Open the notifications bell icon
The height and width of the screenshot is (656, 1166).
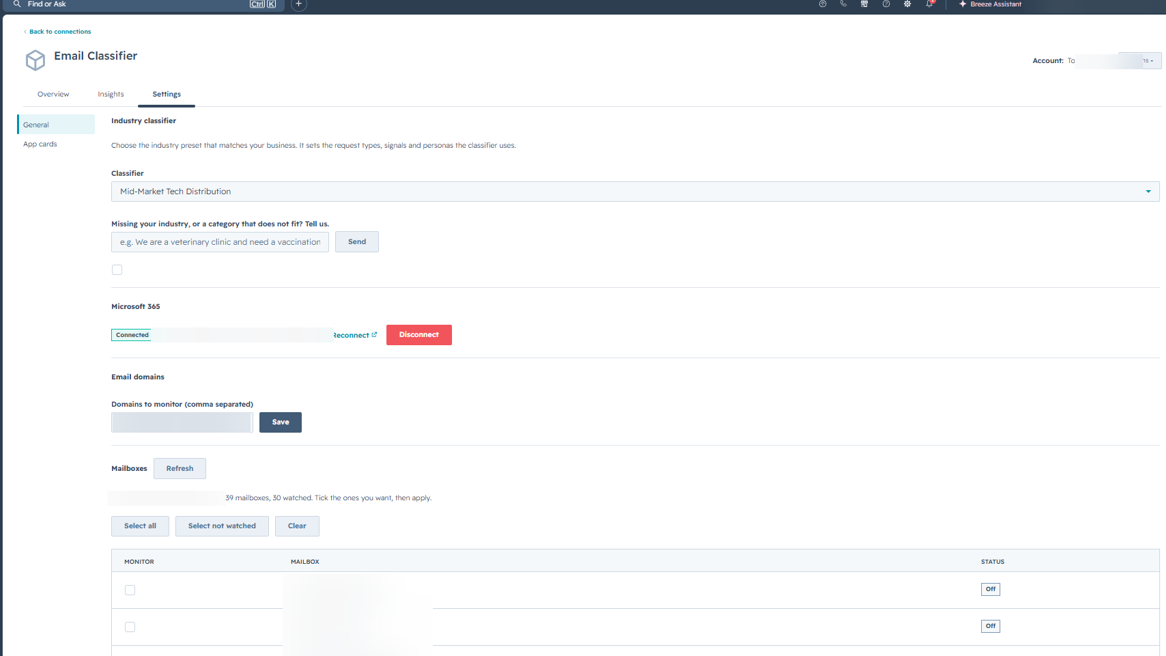click(930, 4)
